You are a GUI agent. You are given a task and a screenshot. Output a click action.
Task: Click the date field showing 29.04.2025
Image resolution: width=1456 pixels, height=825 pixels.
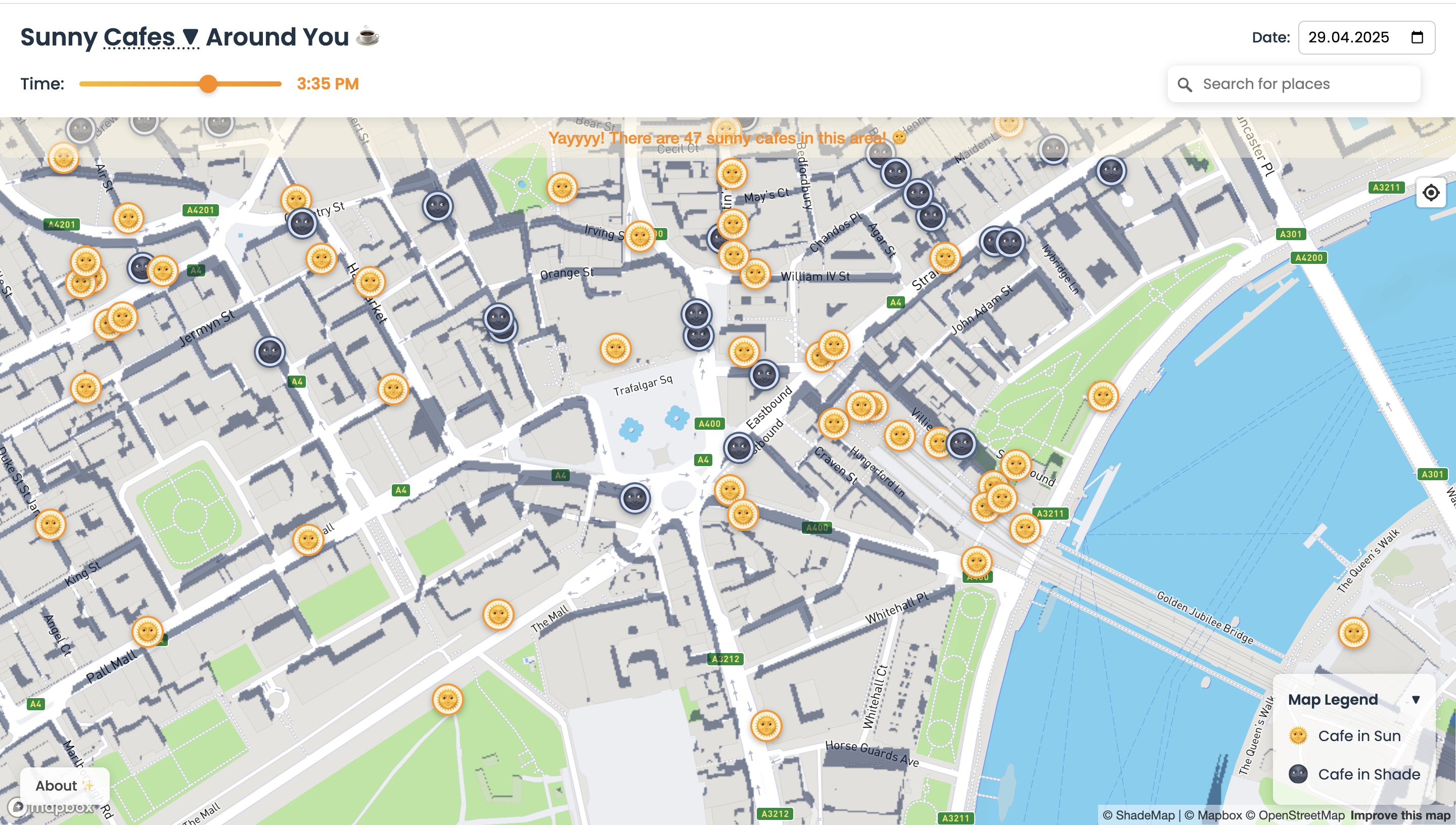click(1366, 37)
